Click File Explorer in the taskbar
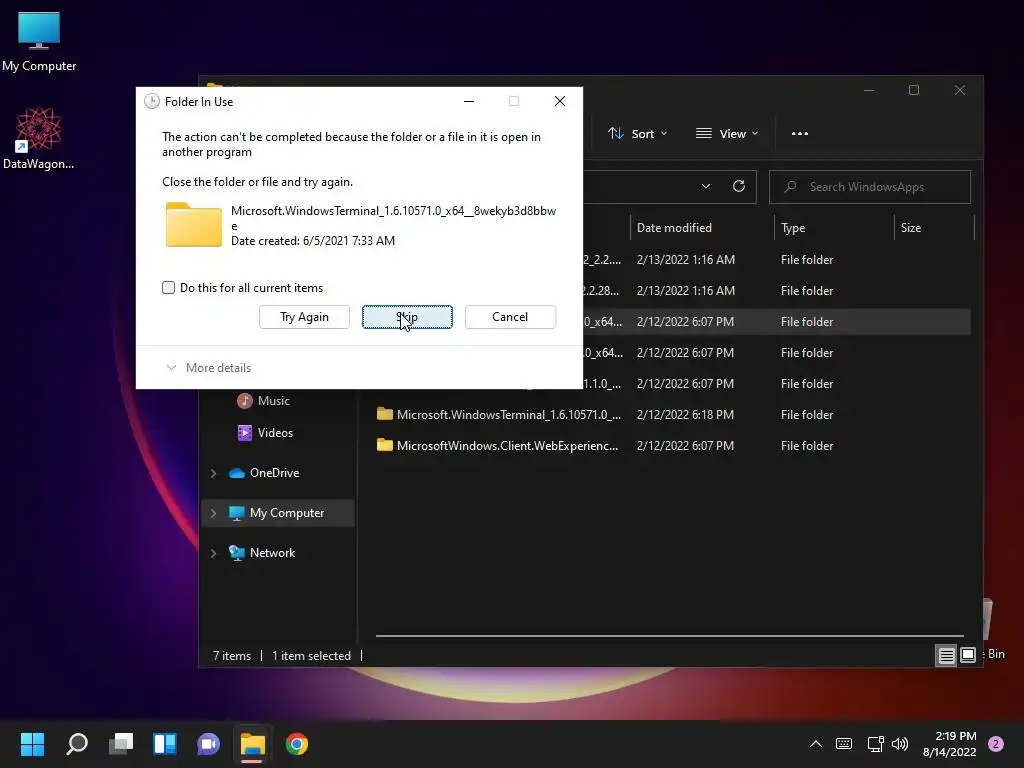Screen dimensions: 1024x768 tap(253, 744)
